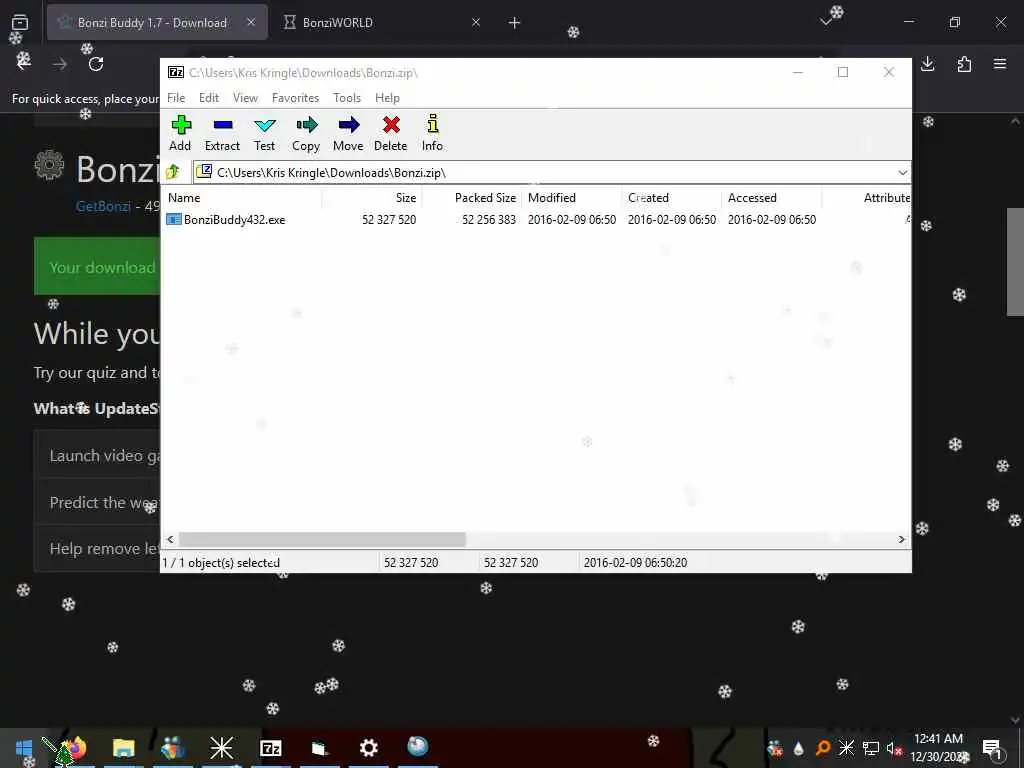Open the browser downloads panel
Image resolution: width=1024 pixels, height=768 pixels.
click(x=927, y=64)
